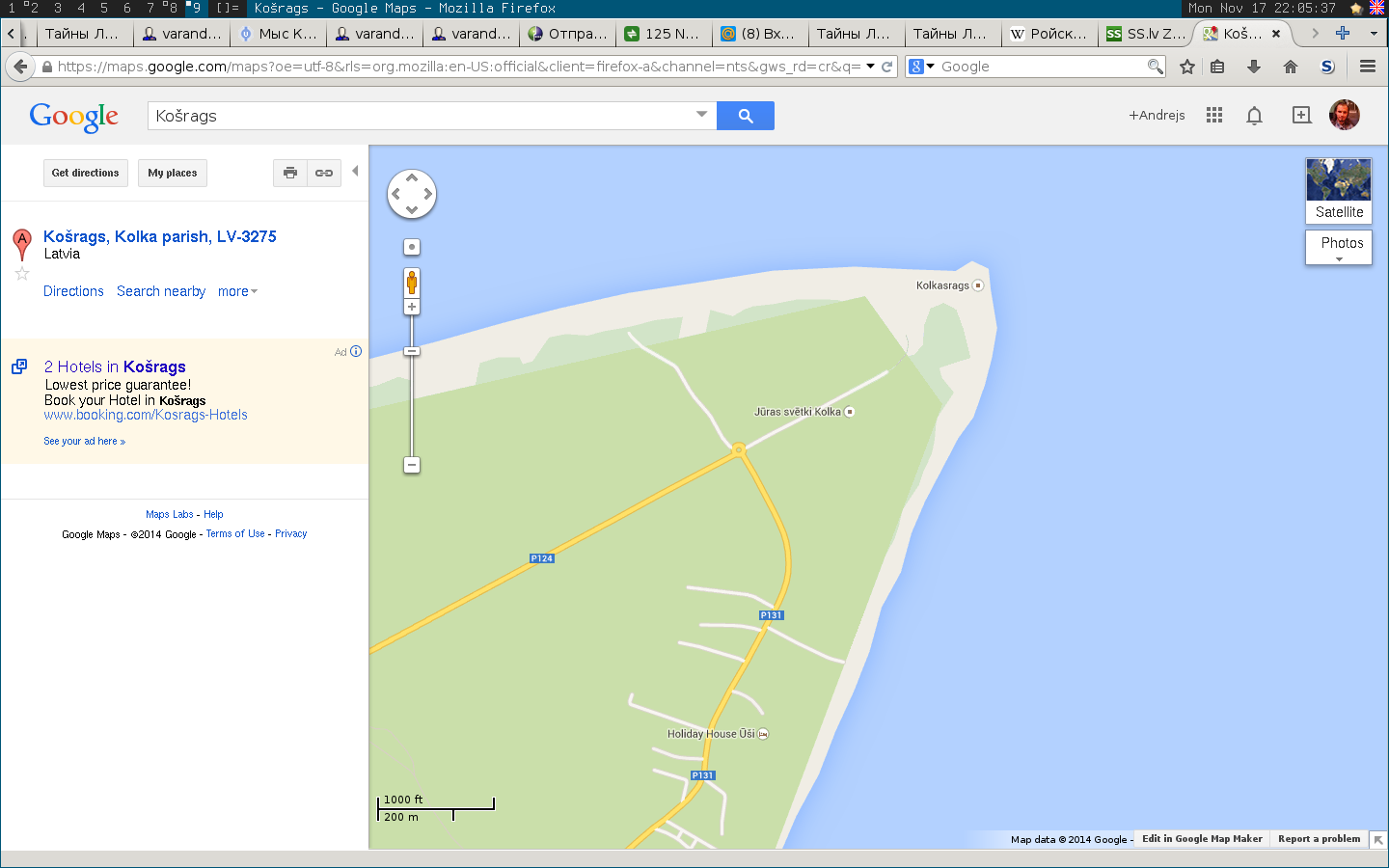Switch to the Ройск... Wikipedia tab
The width and height of the screenshot is (1389, 868).
click(1050, 34)
